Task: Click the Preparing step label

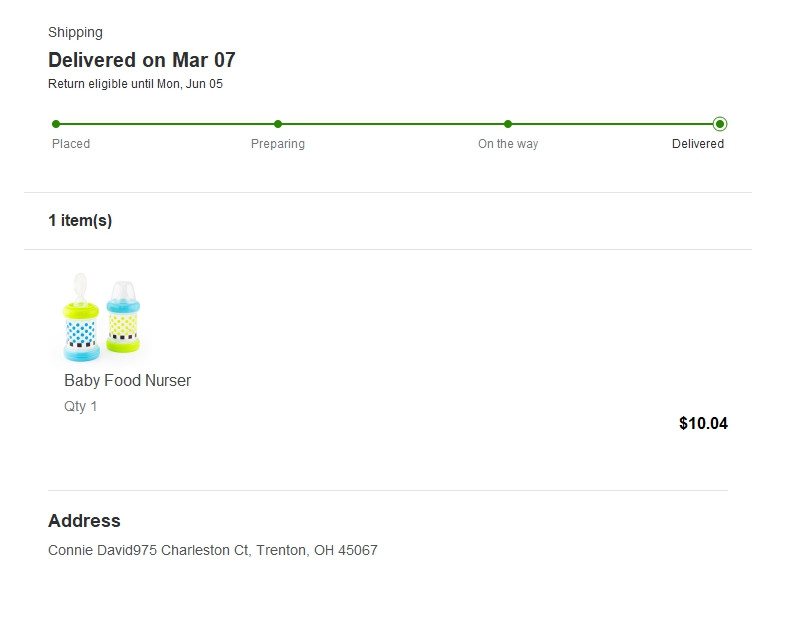Action: click(x=278, y=144)
